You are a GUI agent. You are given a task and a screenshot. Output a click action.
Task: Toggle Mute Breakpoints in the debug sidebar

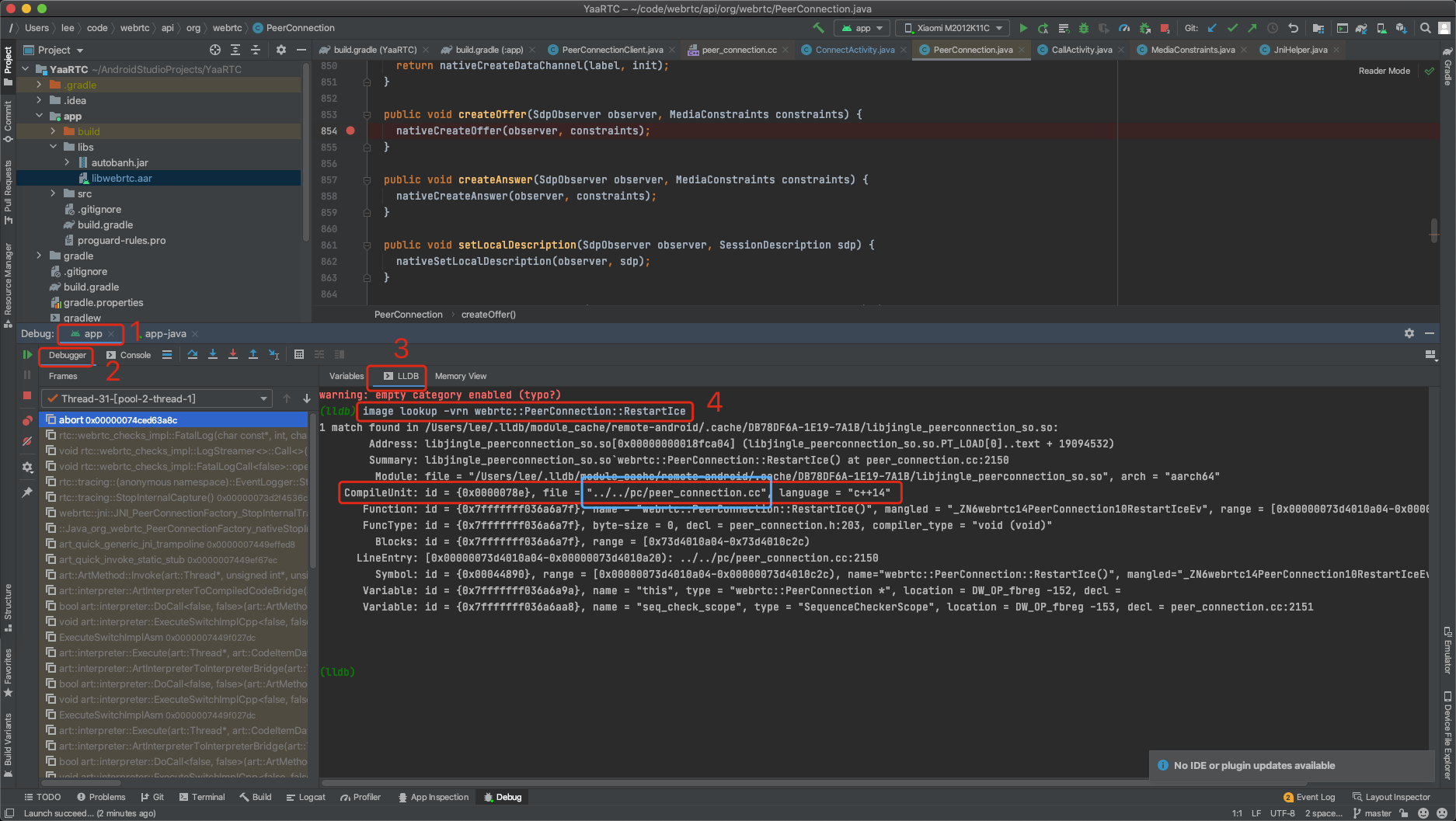coord(27,441)
